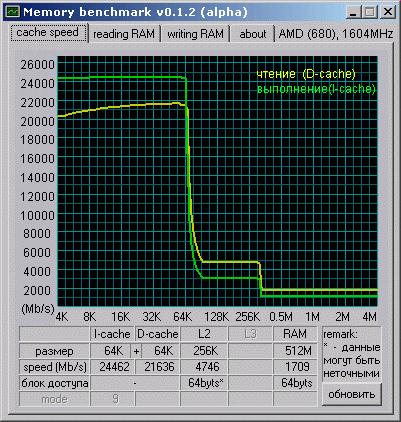This screenshot has height=422, width=401.
Task: Minimize the Memory benchmark window
Action: (353, 12)
